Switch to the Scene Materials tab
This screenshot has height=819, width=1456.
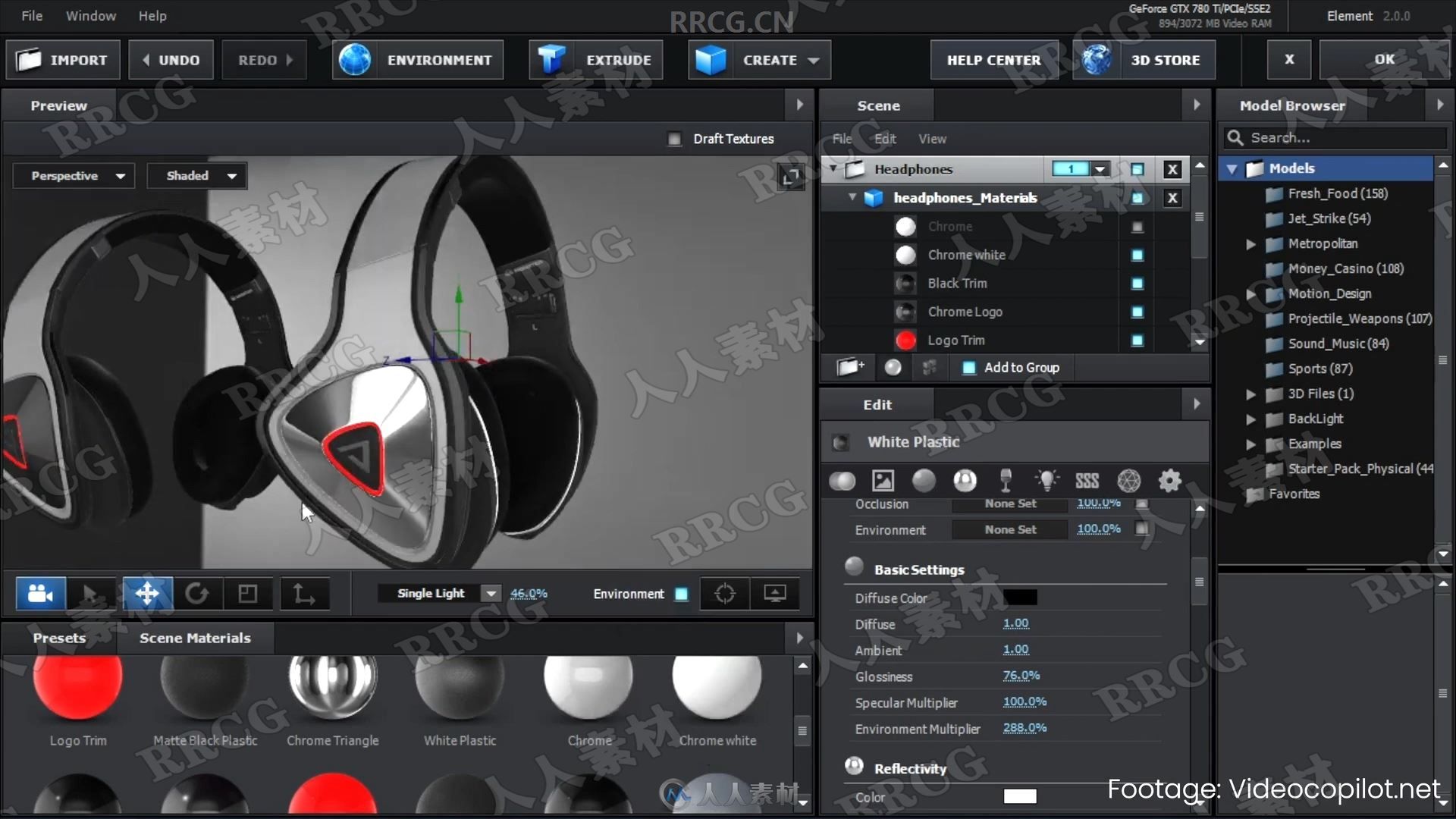[x=195, y=639]
